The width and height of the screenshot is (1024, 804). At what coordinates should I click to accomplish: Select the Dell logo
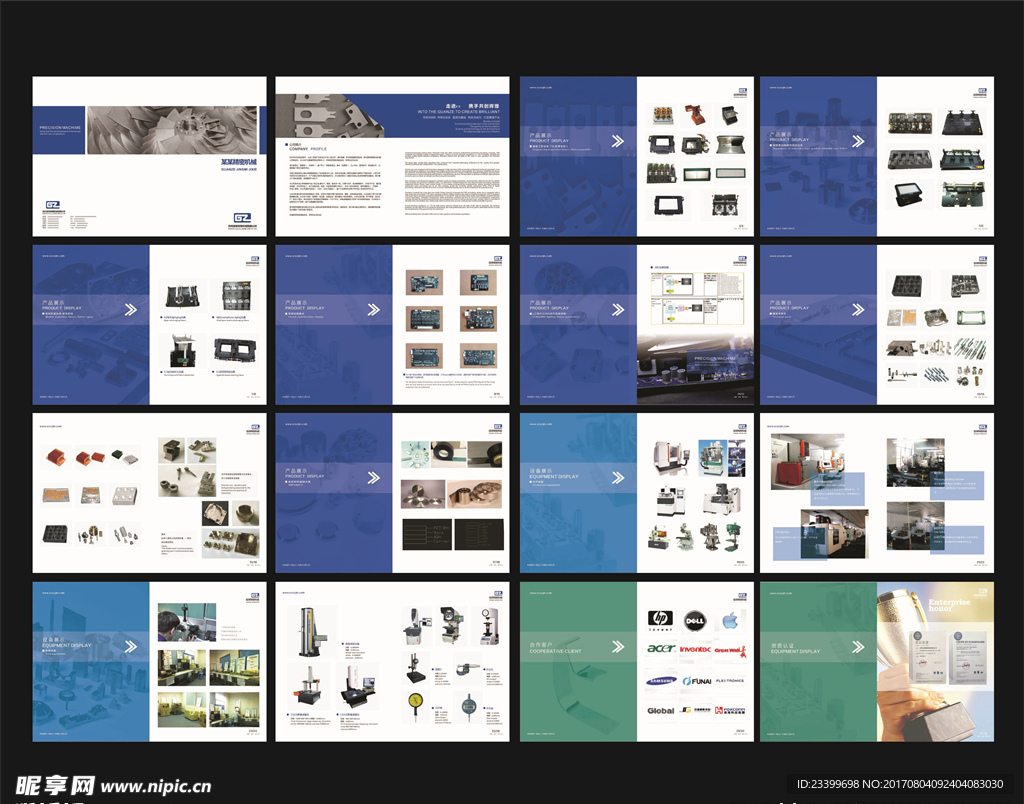pos(695,621)
